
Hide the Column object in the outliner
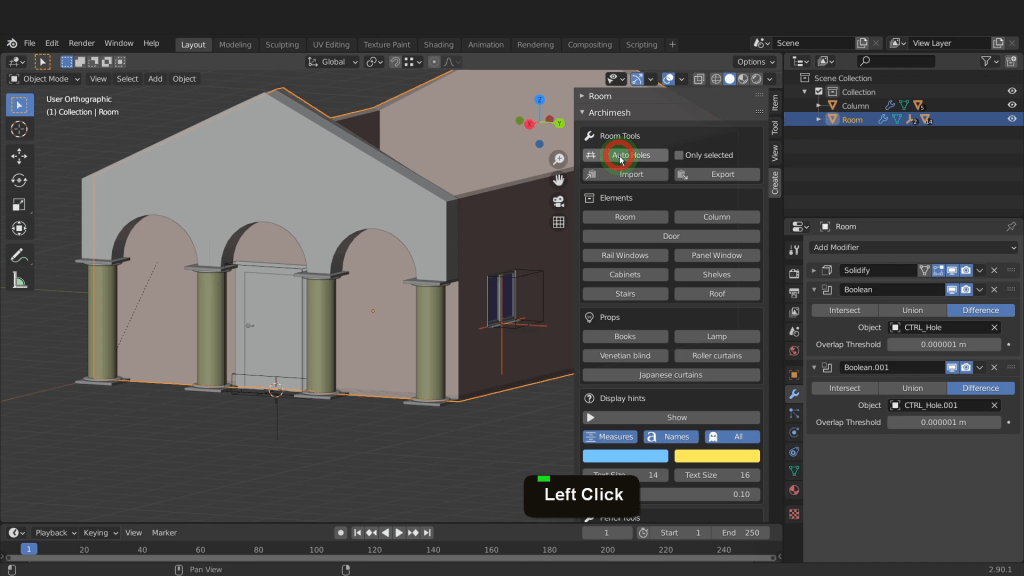click(x=1012, y=105)
